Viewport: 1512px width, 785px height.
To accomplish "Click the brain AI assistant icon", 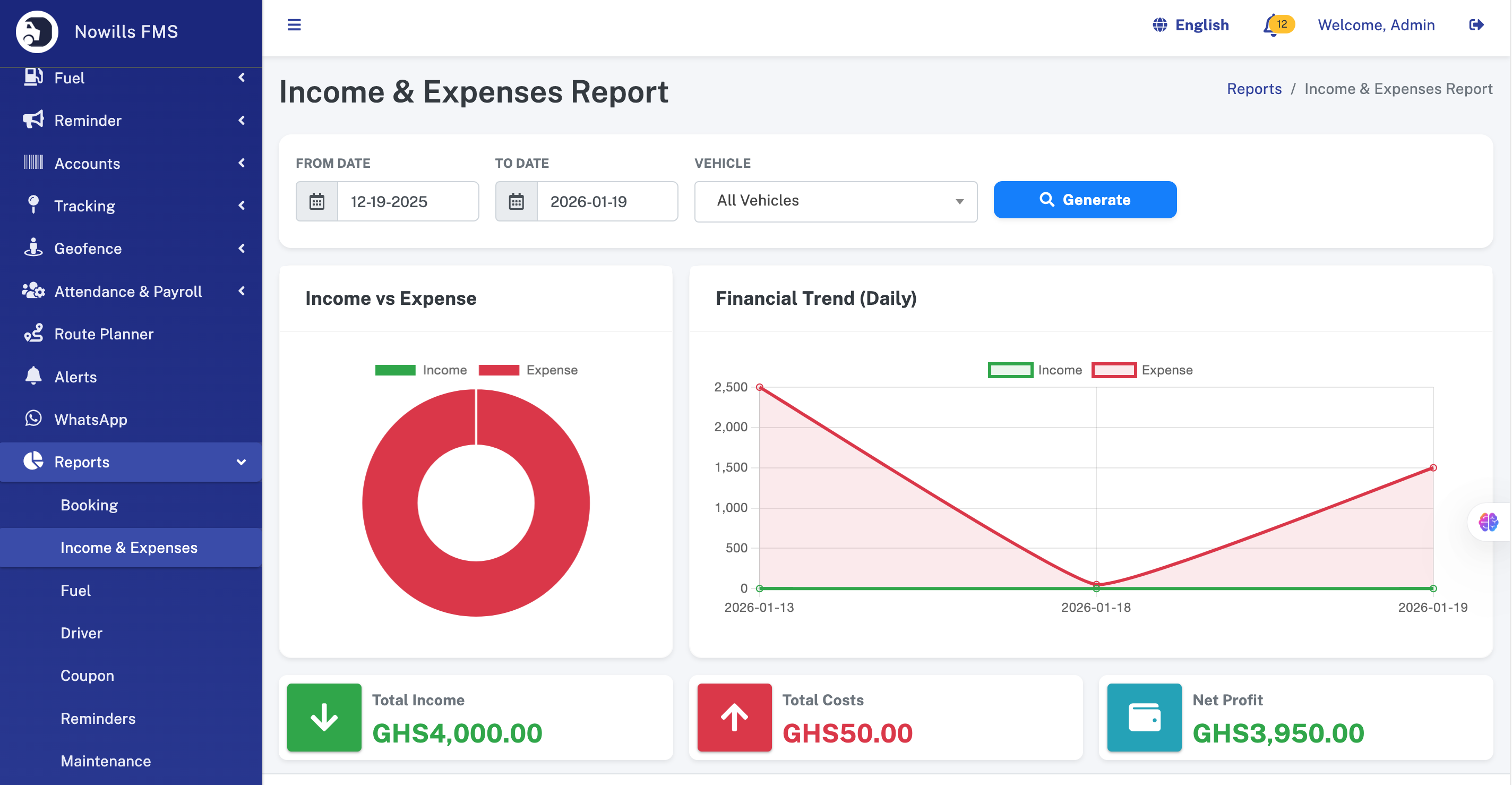I will [1488, 522].
